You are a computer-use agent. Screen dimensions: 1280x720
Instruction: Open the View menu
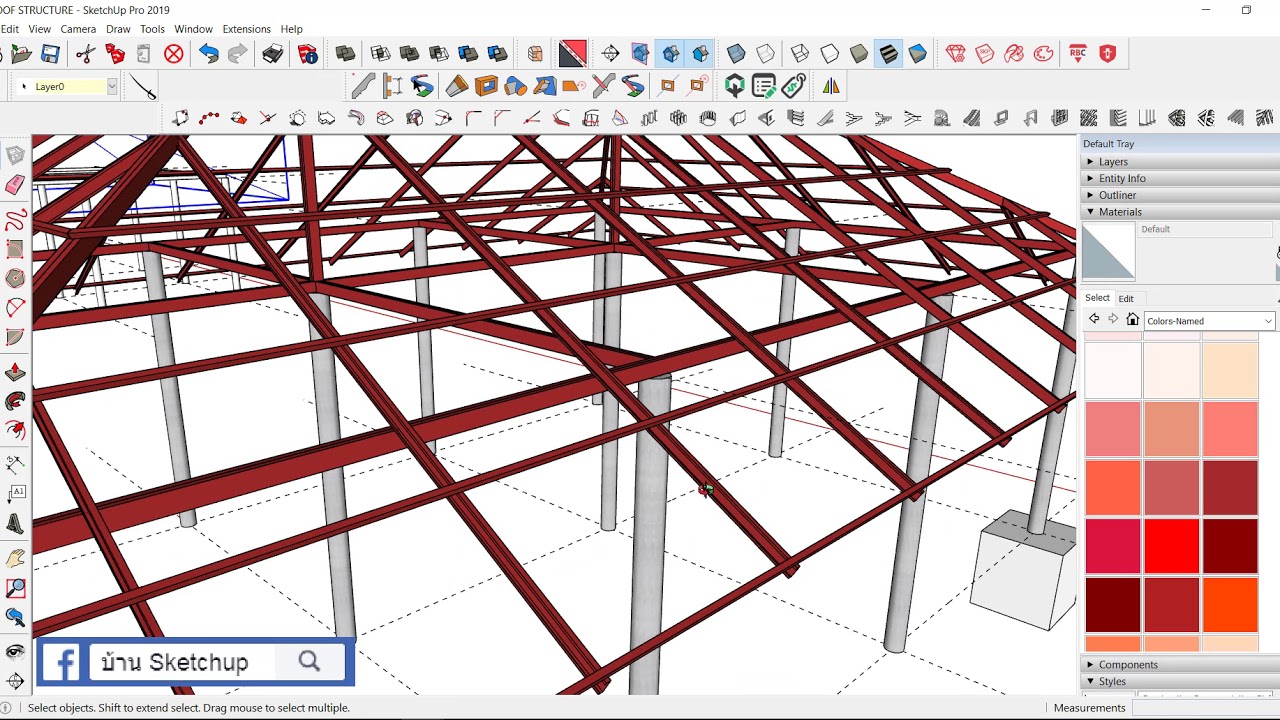coord(40,29)
